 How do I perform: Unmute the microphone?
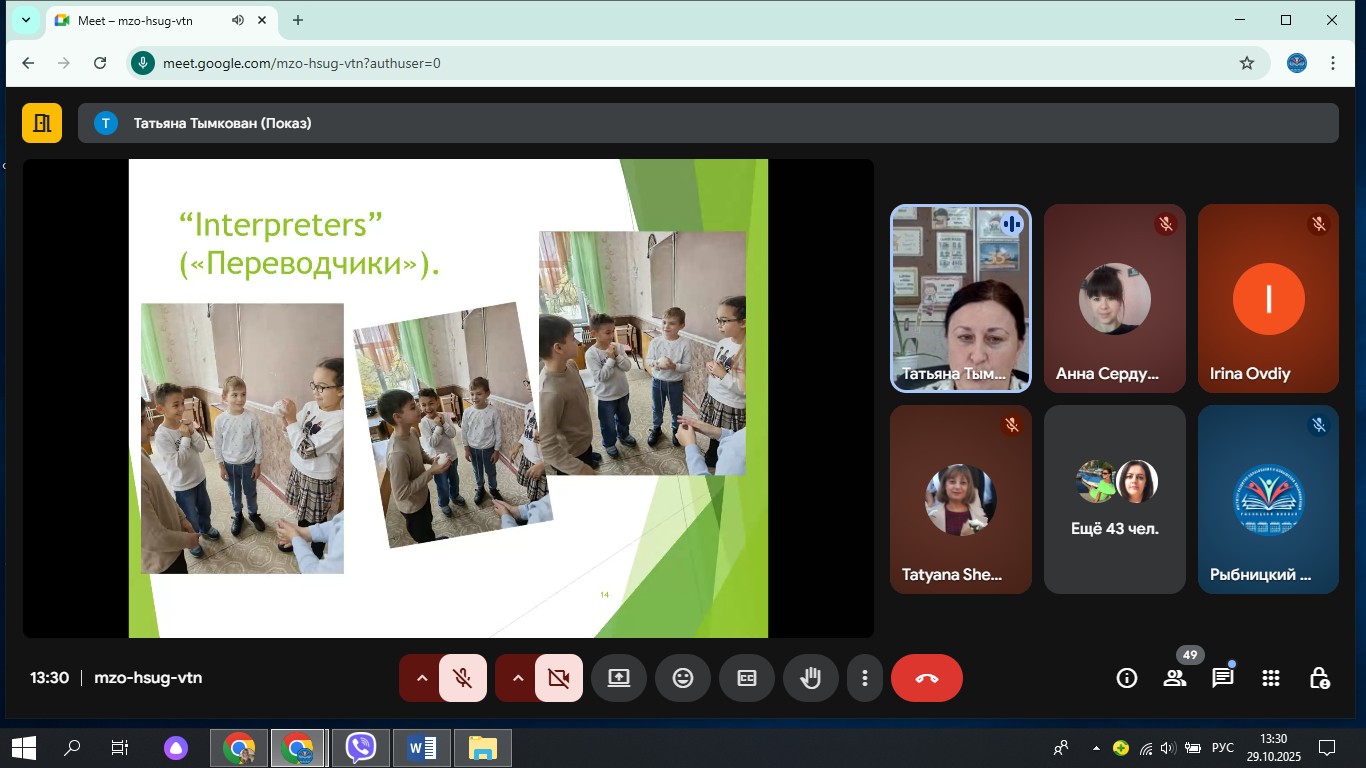tap(462, 678)
